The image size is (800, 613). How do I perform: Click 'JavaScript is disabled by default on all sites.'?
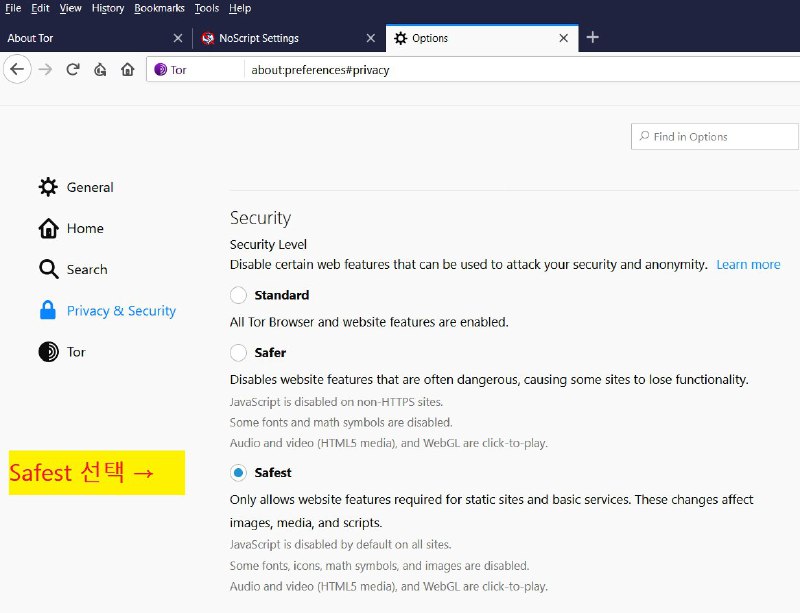pyautogui.click(x=340, y=545)
